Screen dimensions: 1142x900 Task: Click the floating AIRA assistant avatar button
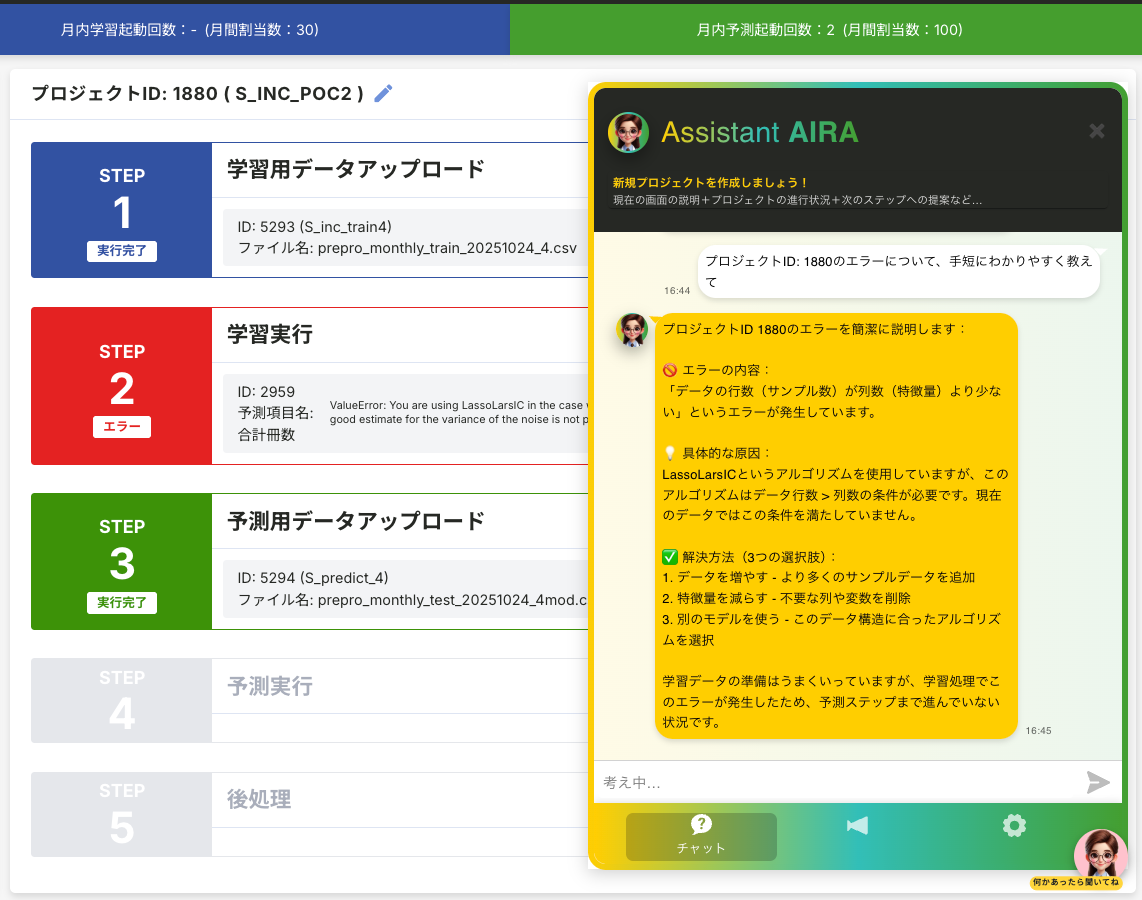tap(1100, 853)
